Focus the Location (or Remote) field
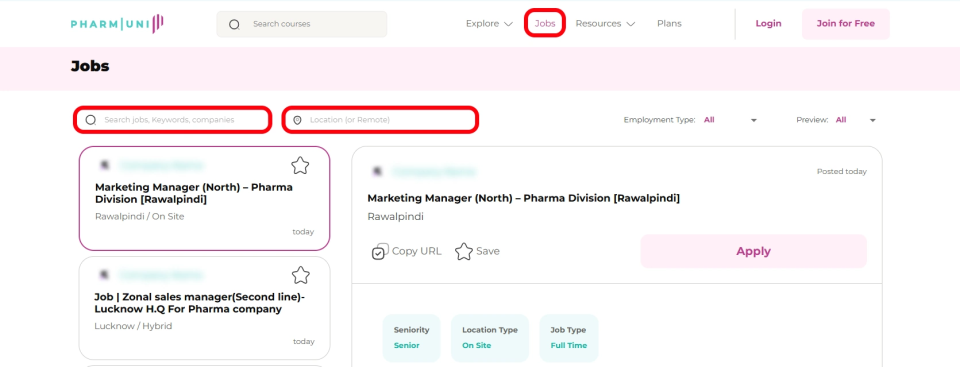Screen dimensions: 960x367 coord(380,120)
